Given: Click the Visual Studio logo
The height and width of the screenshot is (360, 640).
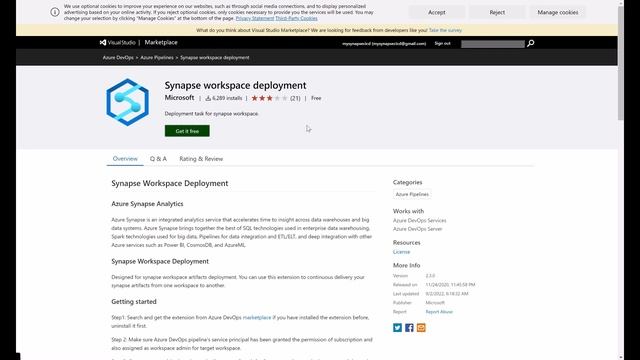Looking at the screenshot, I should coord(118,42).
